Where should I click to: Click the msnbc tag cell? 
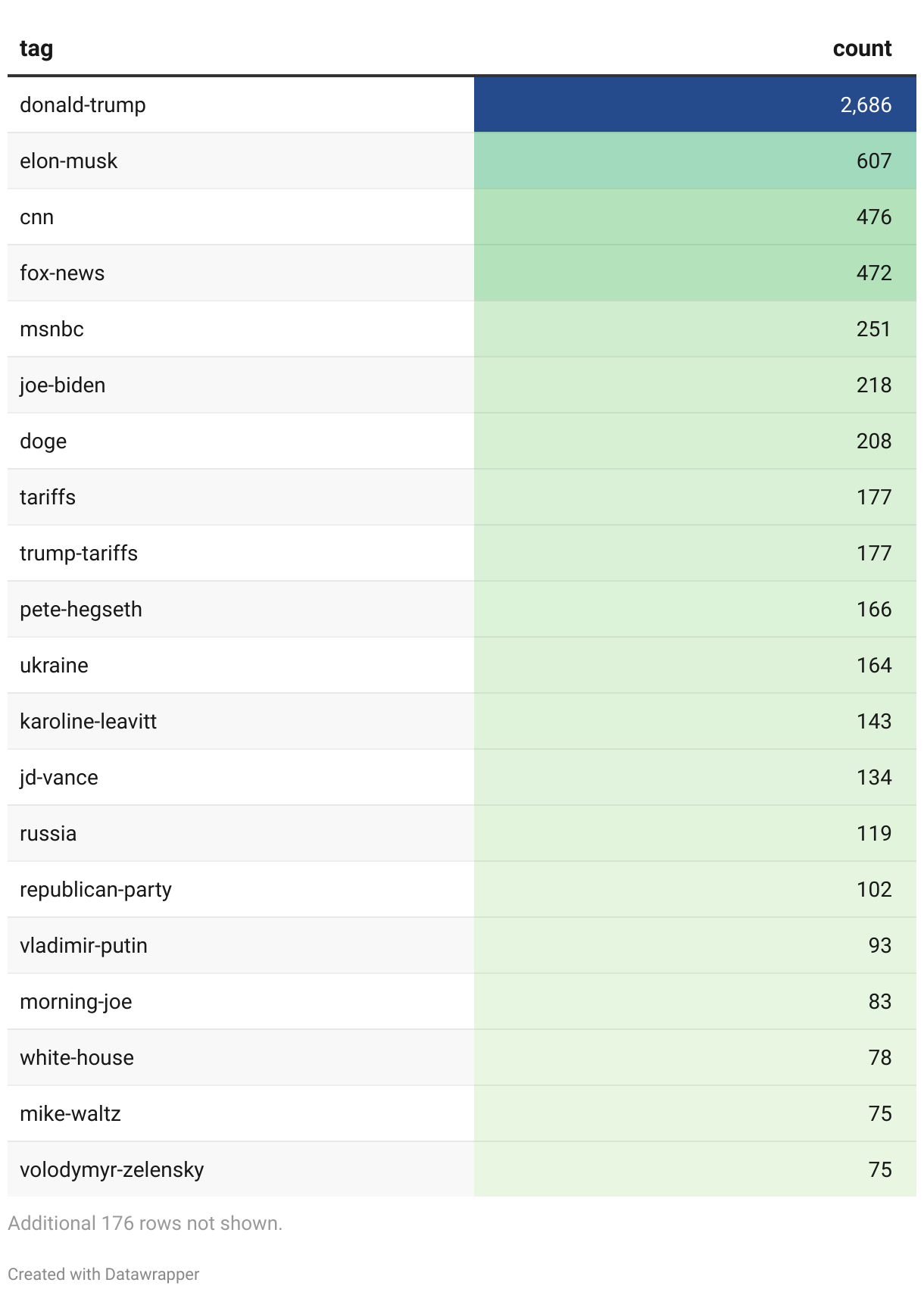(x=52, y=329)
